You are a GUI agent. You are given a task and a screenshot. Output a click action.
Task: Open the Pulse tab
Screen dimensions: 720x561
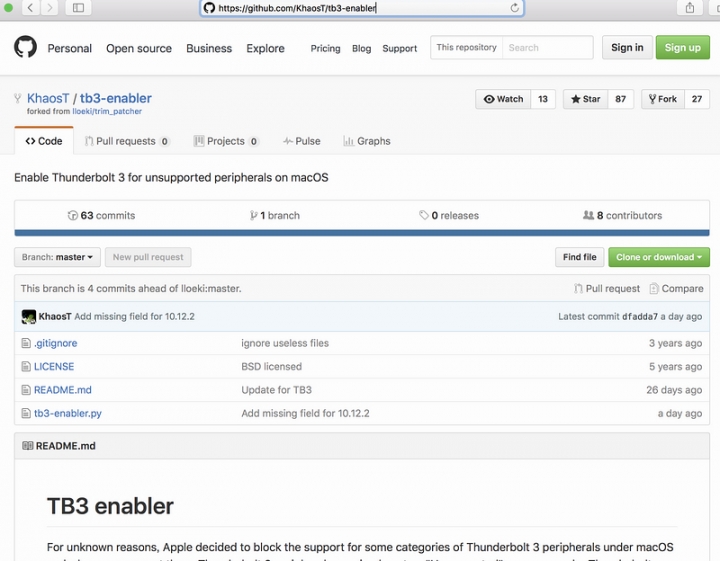click(302, 141)
